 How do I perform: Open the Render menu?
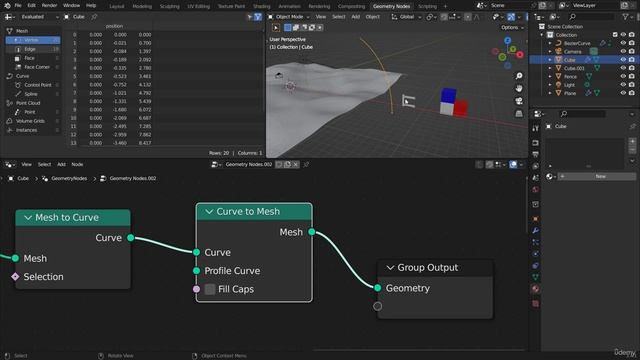pos(49,5)
